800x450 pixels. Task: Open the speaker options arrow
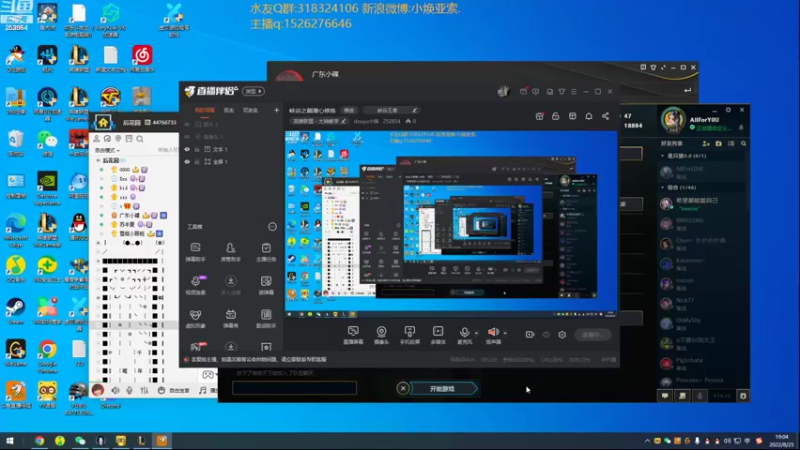[x=505, y=333]
